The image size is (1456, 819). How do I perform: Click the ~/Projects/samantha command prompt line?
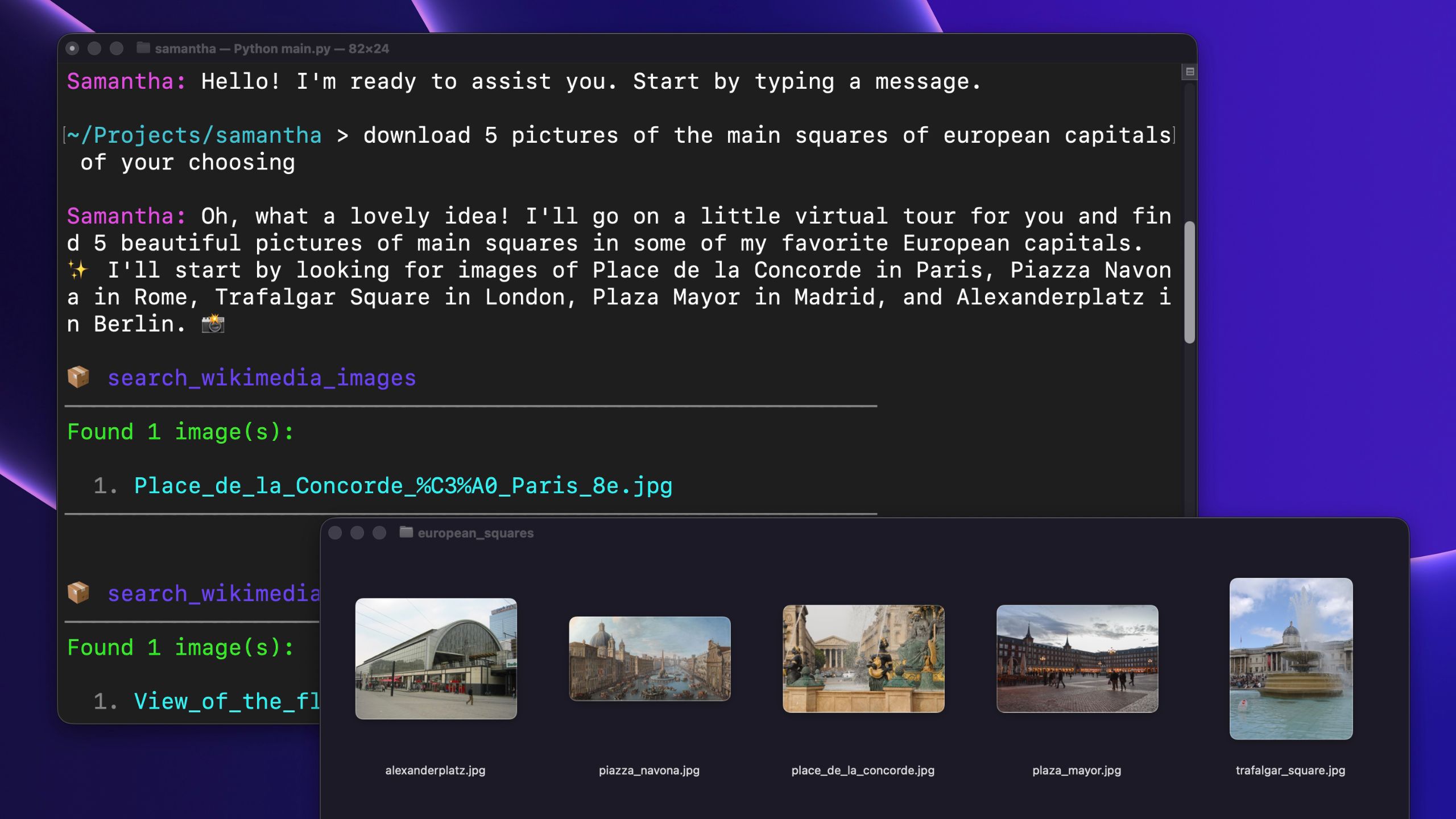pos(193,135)
